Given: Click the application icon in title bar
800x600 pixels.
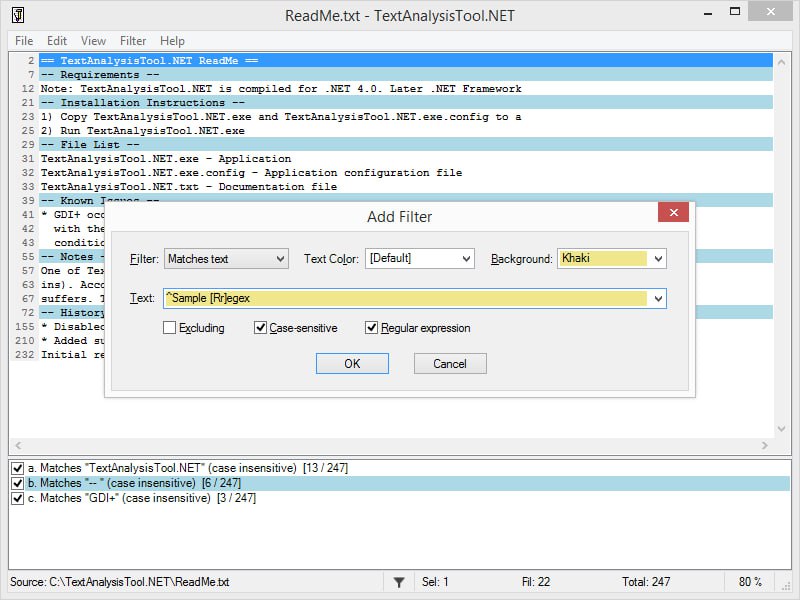Looking at the screenshot, I should [x=18, y=16].
